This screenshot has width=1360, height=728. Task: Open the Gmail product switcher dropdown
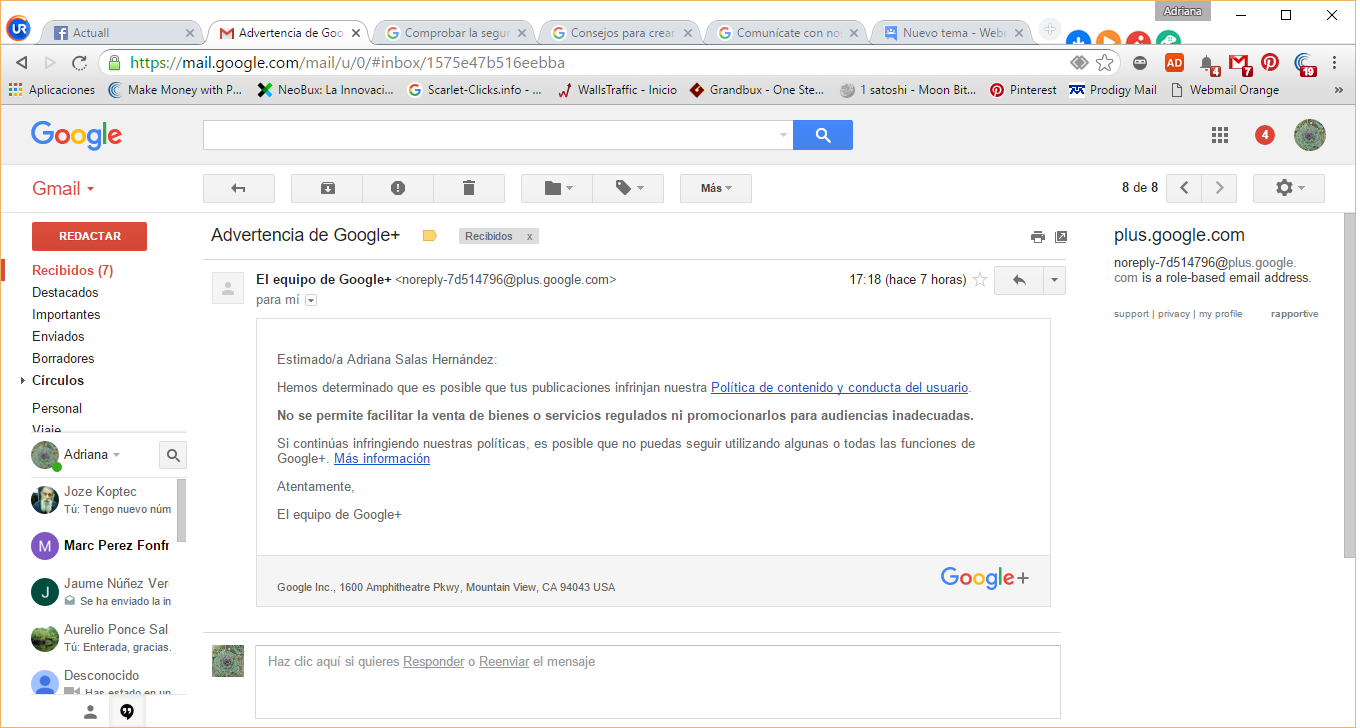63,189
